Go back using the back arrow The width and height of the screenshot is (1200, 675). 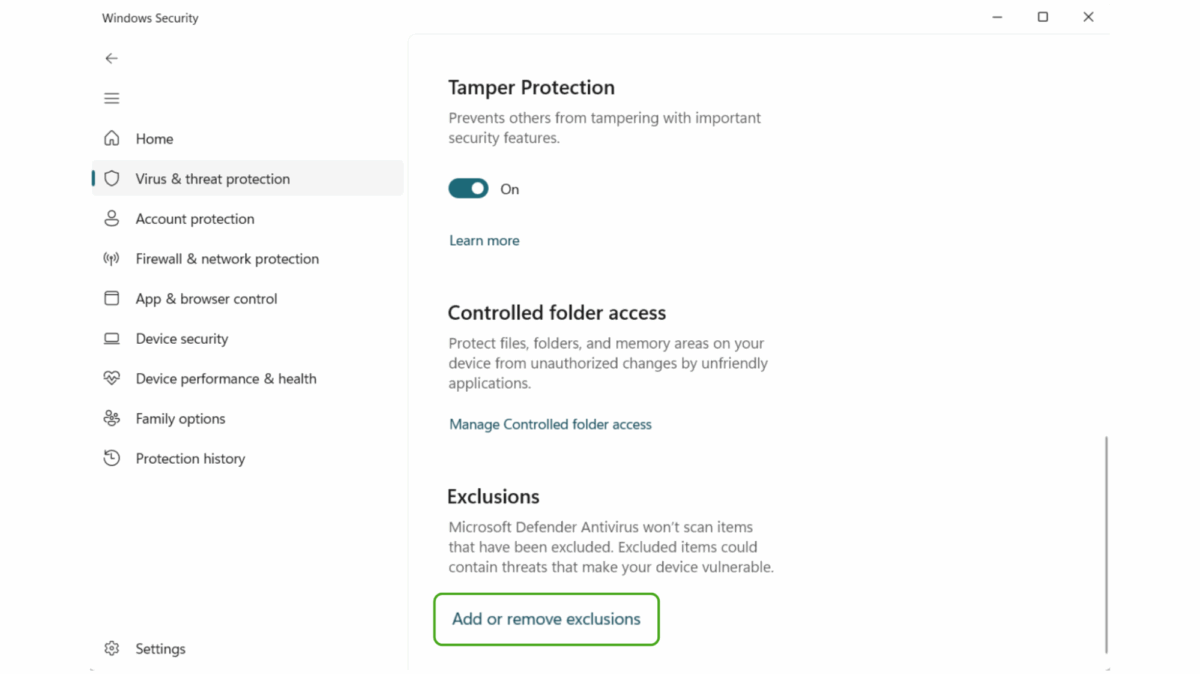pyautogui.click(x=112, y=58)
